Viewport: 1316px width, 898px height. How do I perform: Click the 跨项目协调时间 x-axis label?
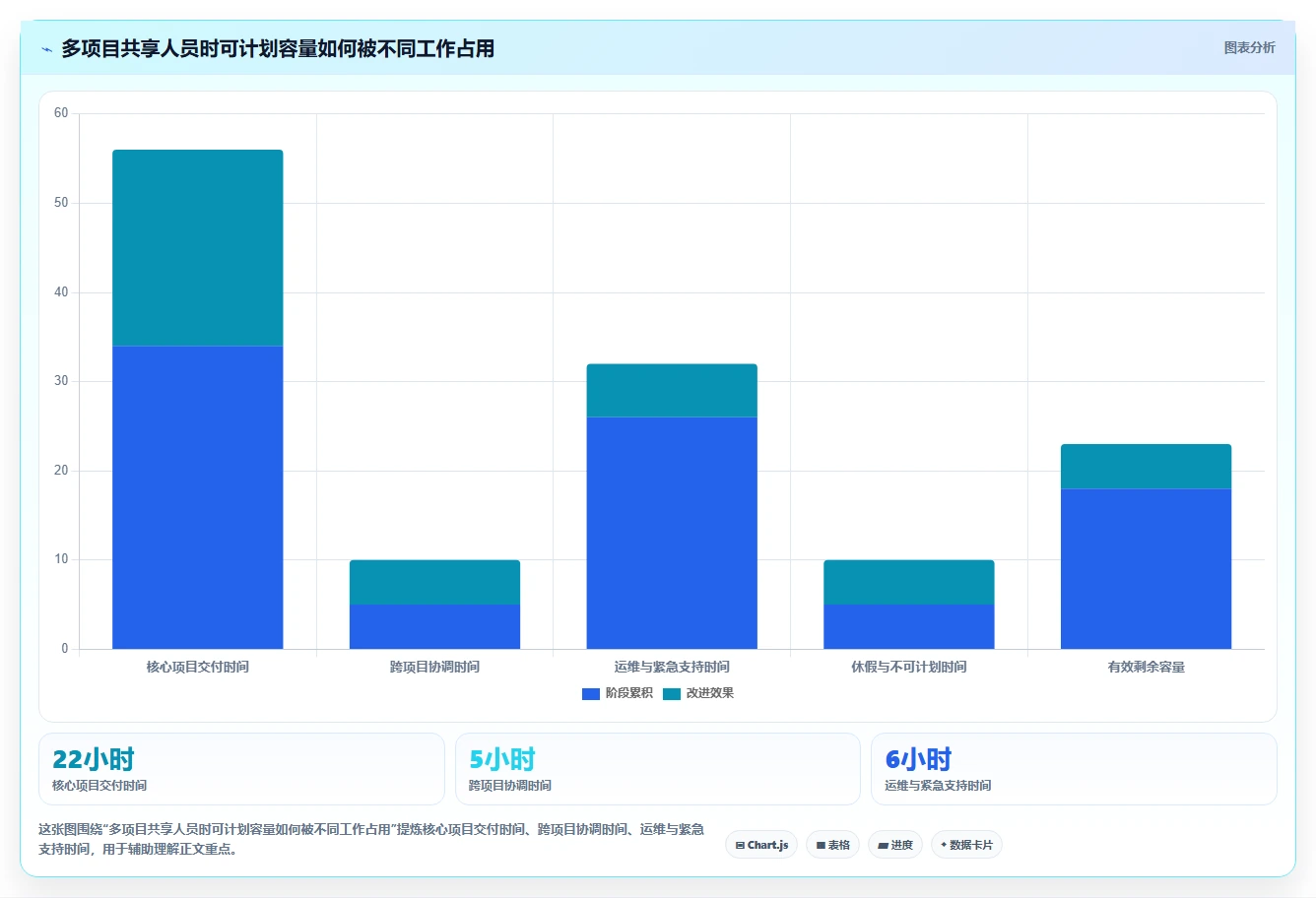434,667
